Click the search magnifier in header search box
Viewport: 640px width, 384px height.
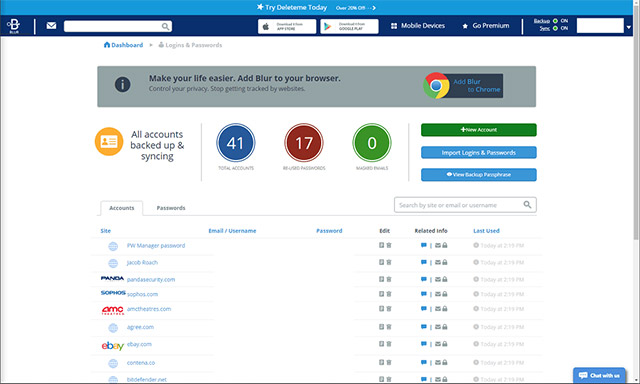[165, 27]
